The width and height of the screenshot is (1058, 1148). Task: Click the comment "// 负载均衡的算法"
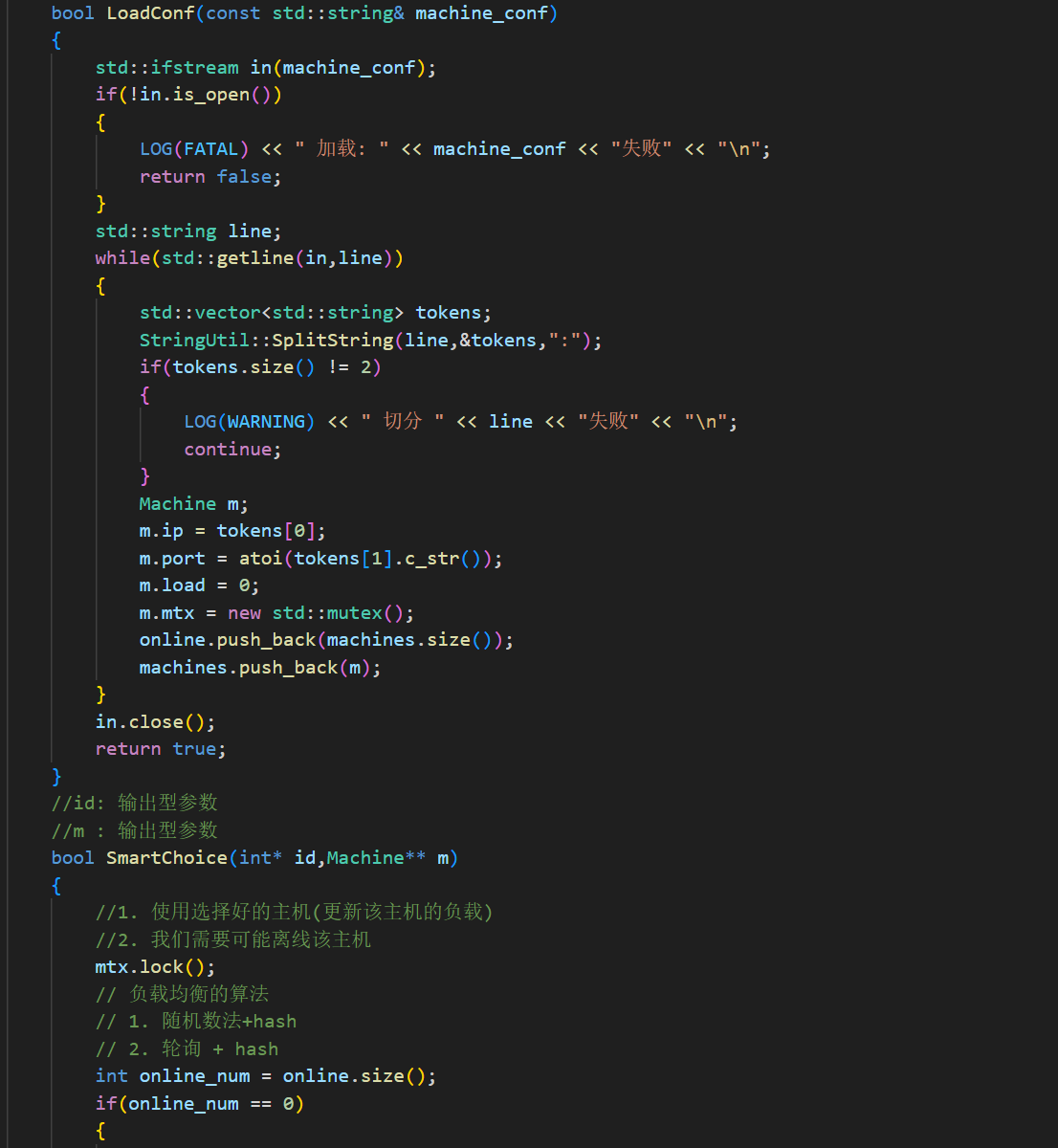click(x=182, y=994)
